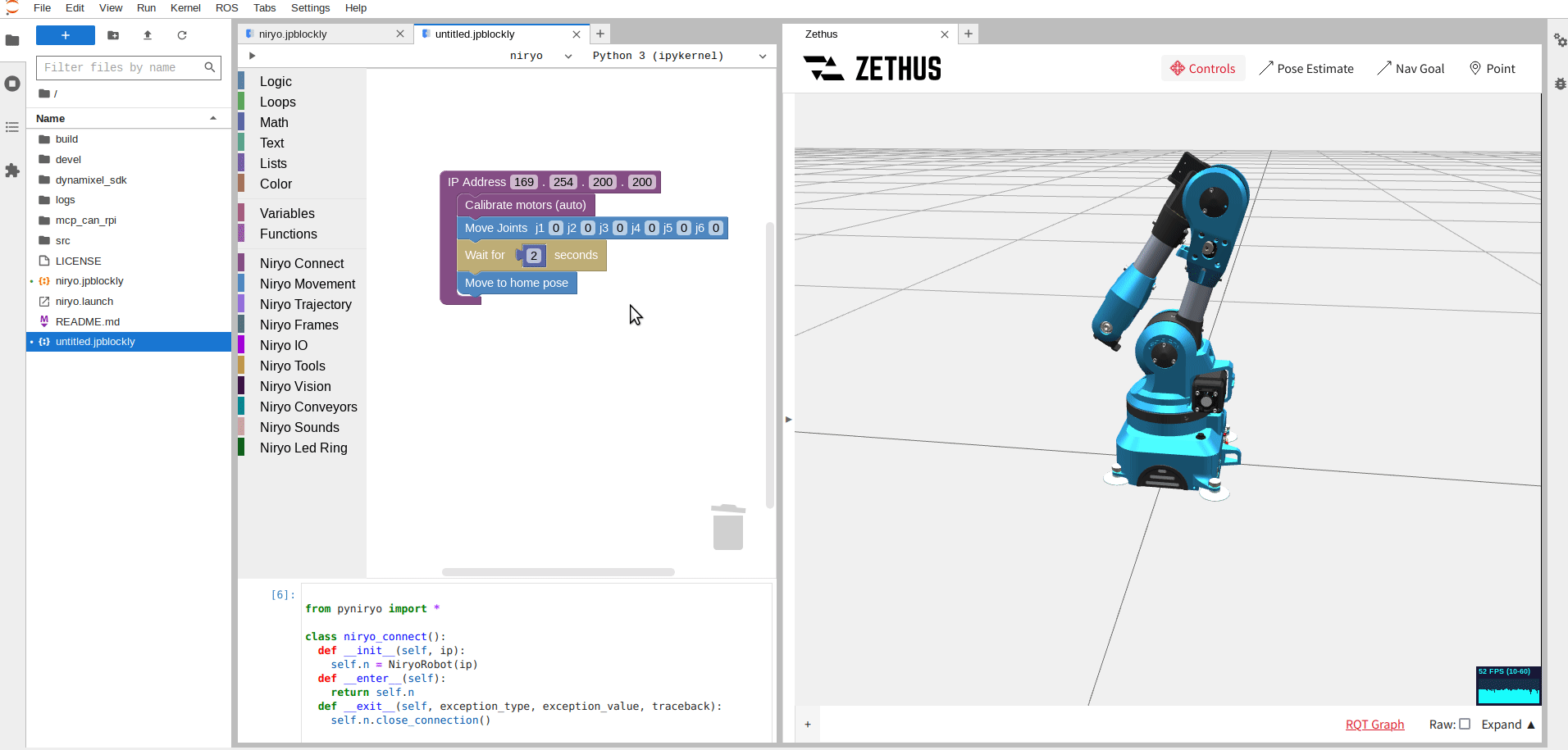Click the blockly vertical scrollbar

(769, 365)
